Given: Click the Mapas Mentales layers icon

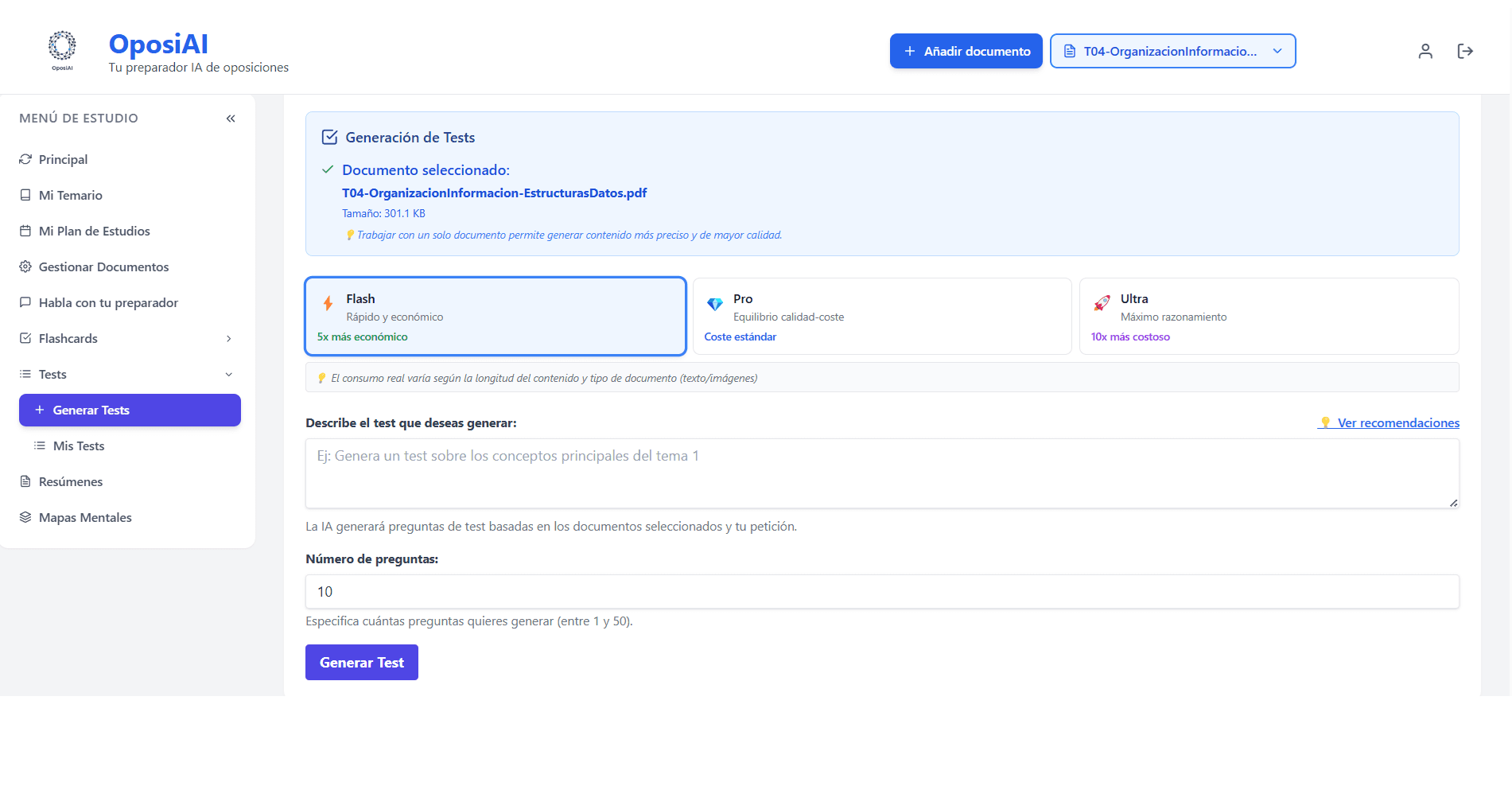Looking at the screenshot, I should pos(25,517).
